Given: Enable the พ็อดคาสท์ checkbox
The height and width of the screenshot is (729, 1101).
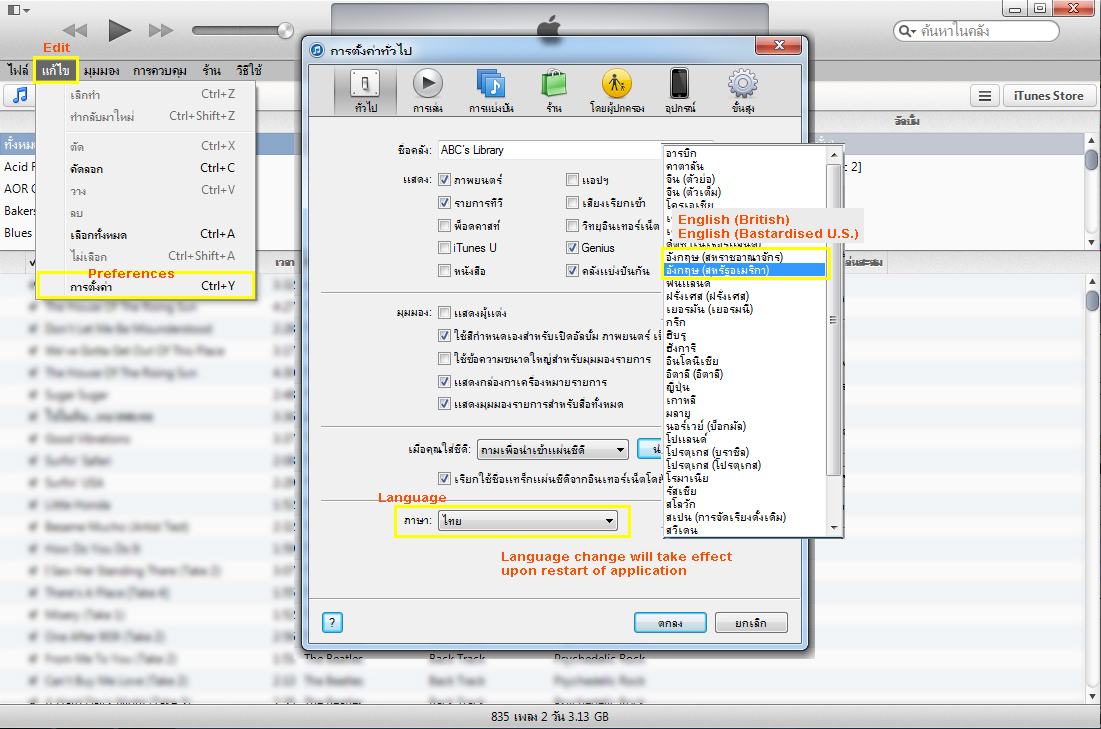Looking at the screenshot, I should [444, 225].
